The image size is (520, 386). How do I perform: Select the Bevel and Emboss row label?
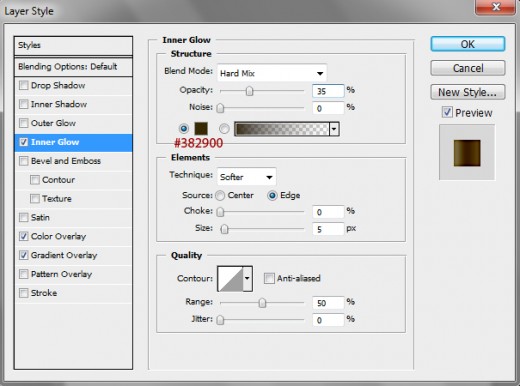(66, 161)
